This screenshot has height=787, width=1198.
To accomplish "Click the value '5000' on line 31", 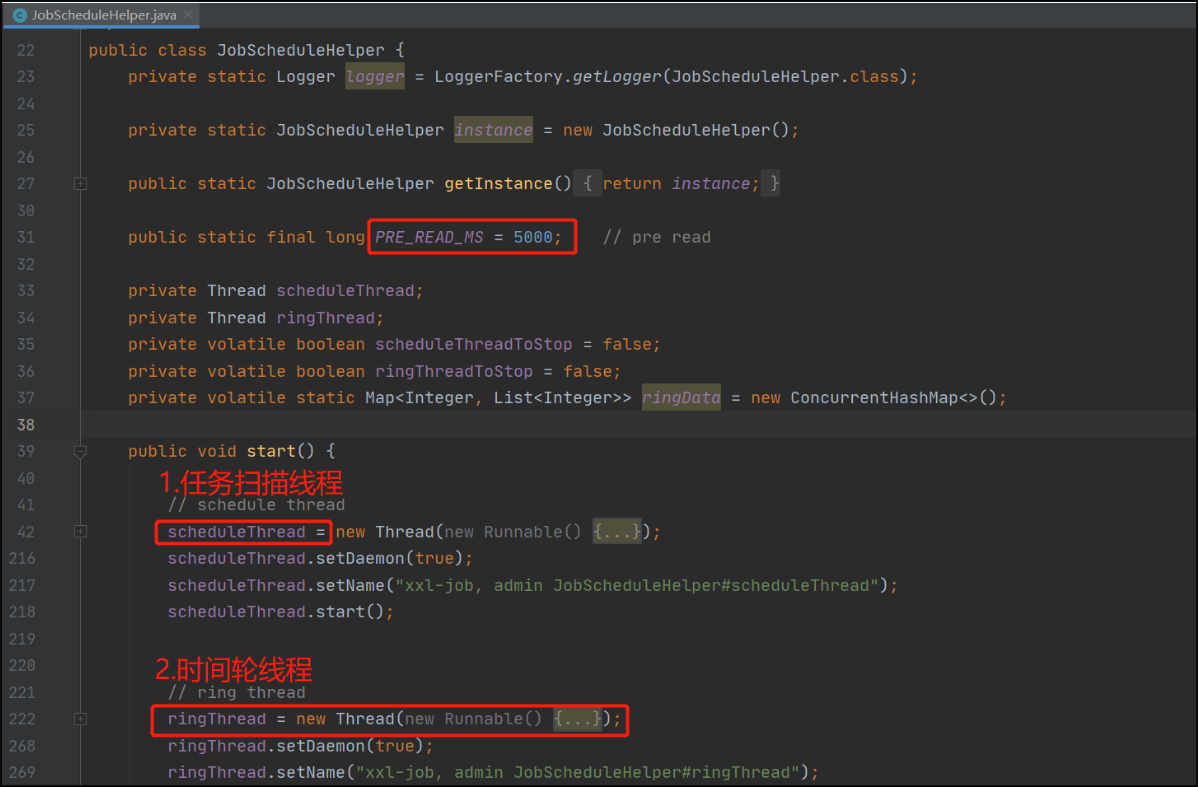I will pos(533,238).
